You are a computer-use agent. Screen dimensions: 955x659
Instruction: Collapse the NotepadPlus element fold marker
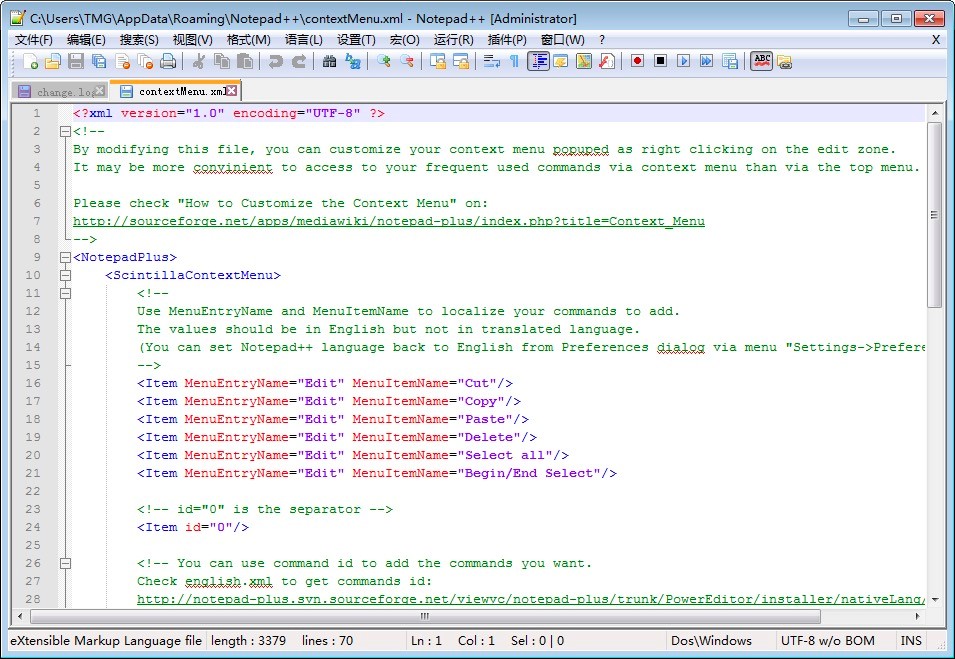pos(65,257)
